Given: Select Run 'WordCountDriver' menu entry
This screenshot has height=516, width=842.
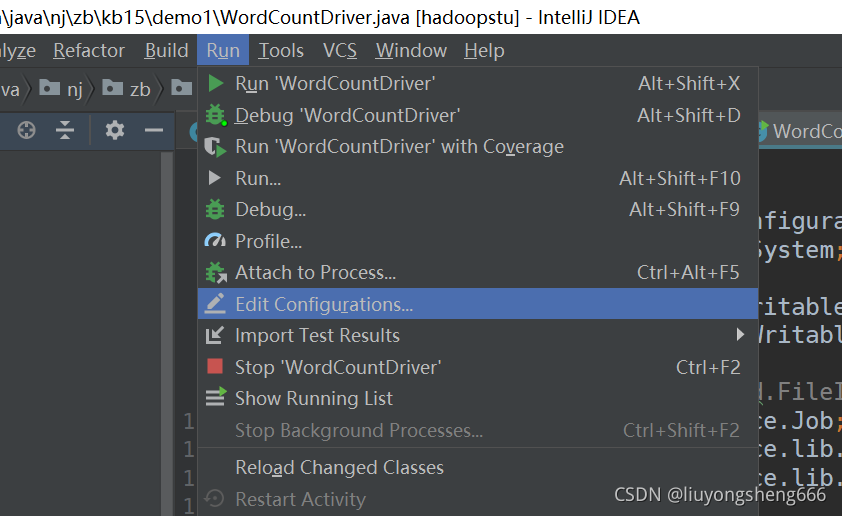Looking at the screenshot, I should 478,83.
